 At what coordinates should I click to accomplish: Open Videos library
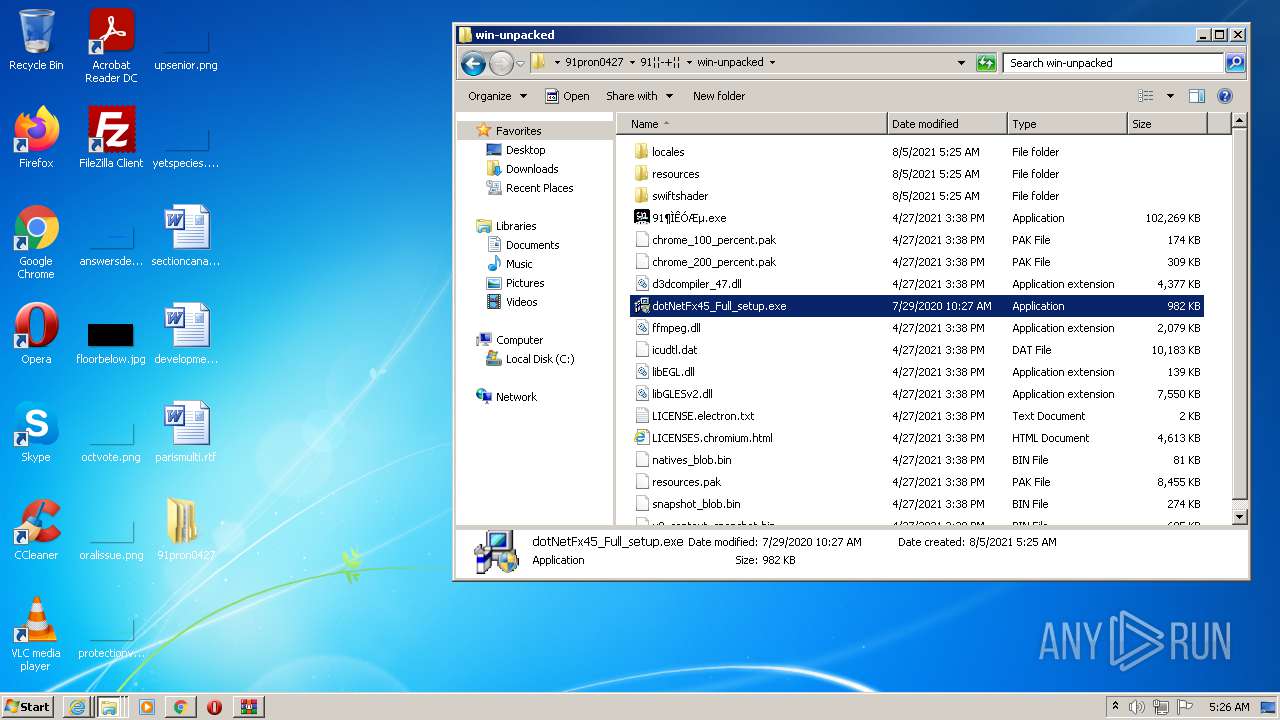point(521,302)
